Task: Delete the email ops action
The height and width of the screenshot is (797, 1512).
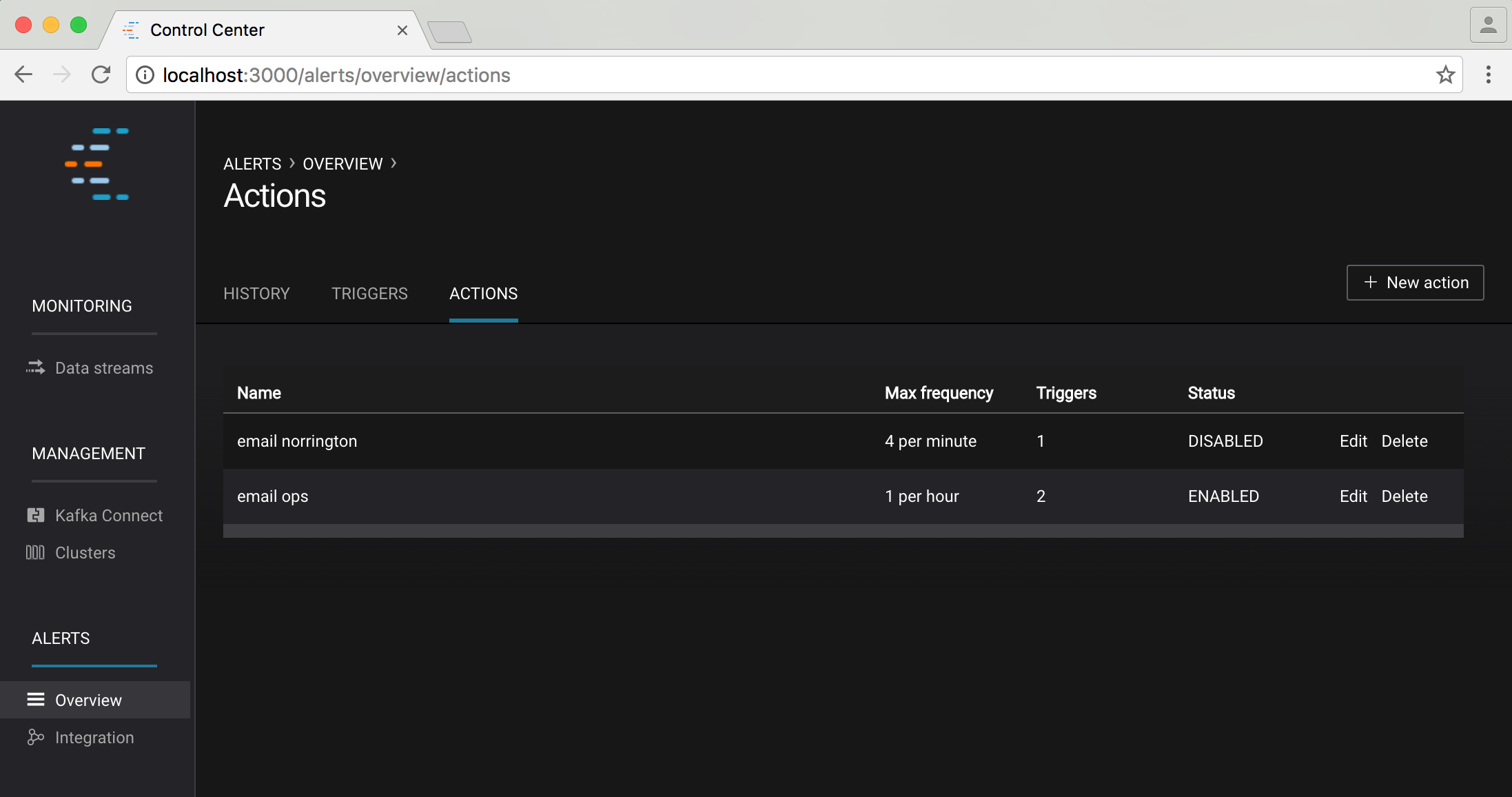Action: [x=1404, y=496]
